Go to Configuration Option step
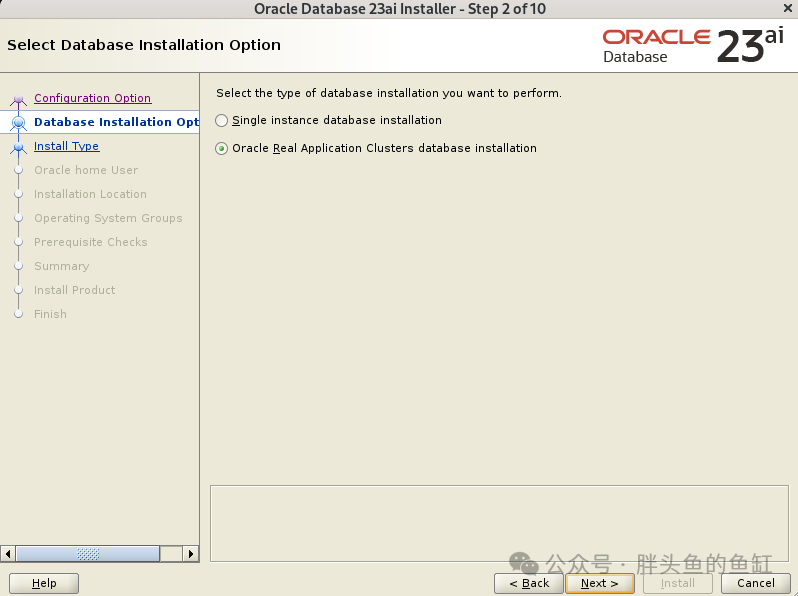The image size is (798, 596). click(x=92, y=98)
